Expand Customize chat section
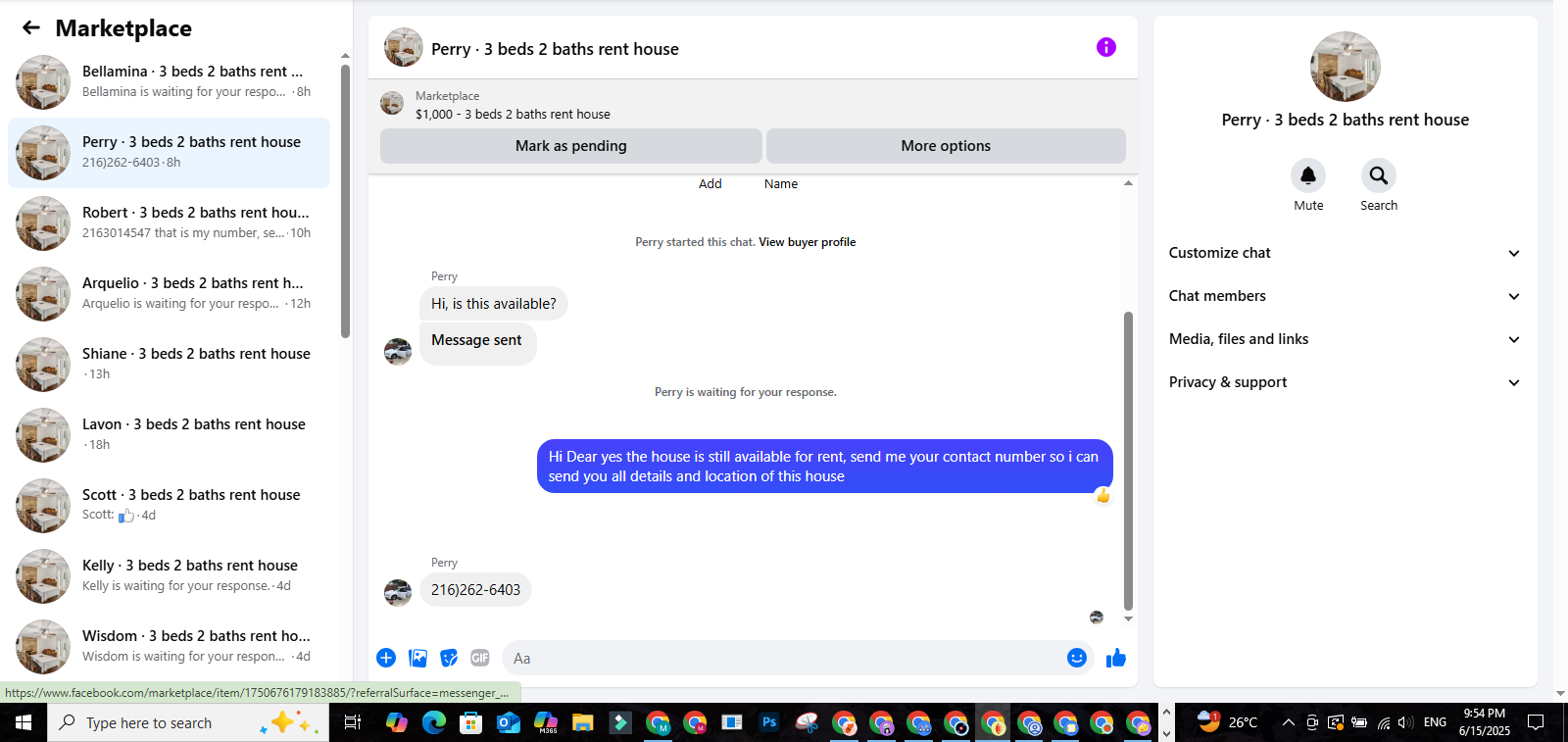Viewport: 1568px width, 742px height. click(x=1345, y=253)
